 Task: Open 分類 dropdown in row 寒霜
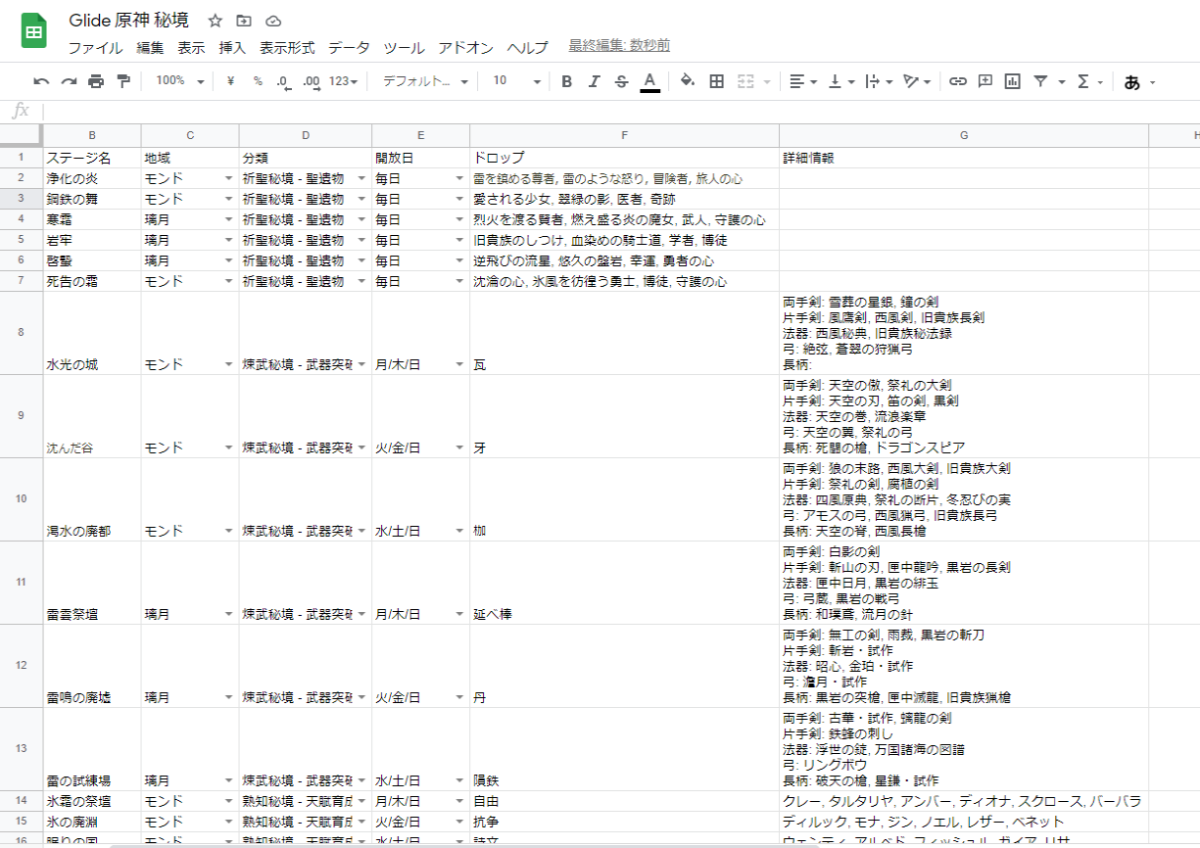click(362, 220)
